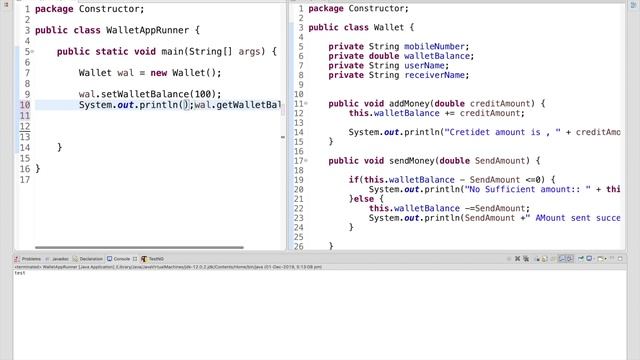This screenshot has height=360, width=640.
Task: Click 'main(String[] args)' signature text
Action: tap(213, 52)
